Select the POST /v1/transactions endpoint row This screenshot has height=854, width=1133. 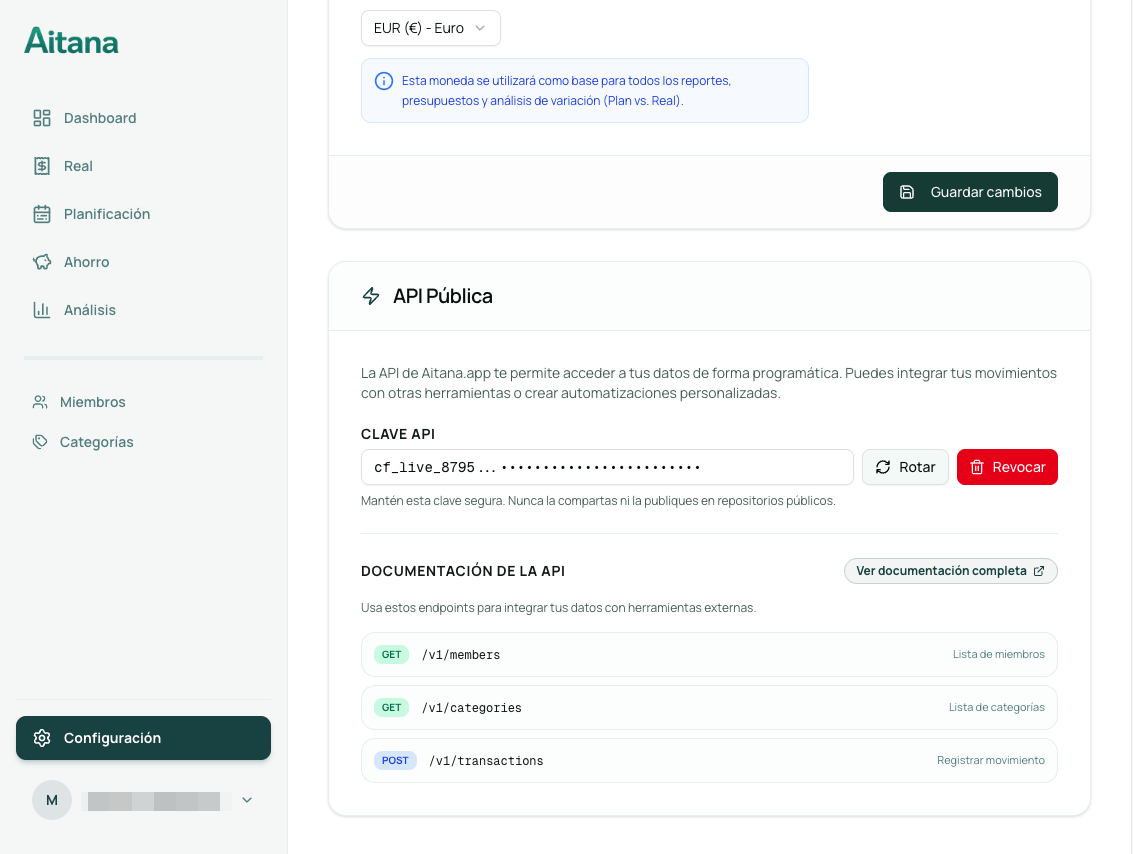pos(708,761)
